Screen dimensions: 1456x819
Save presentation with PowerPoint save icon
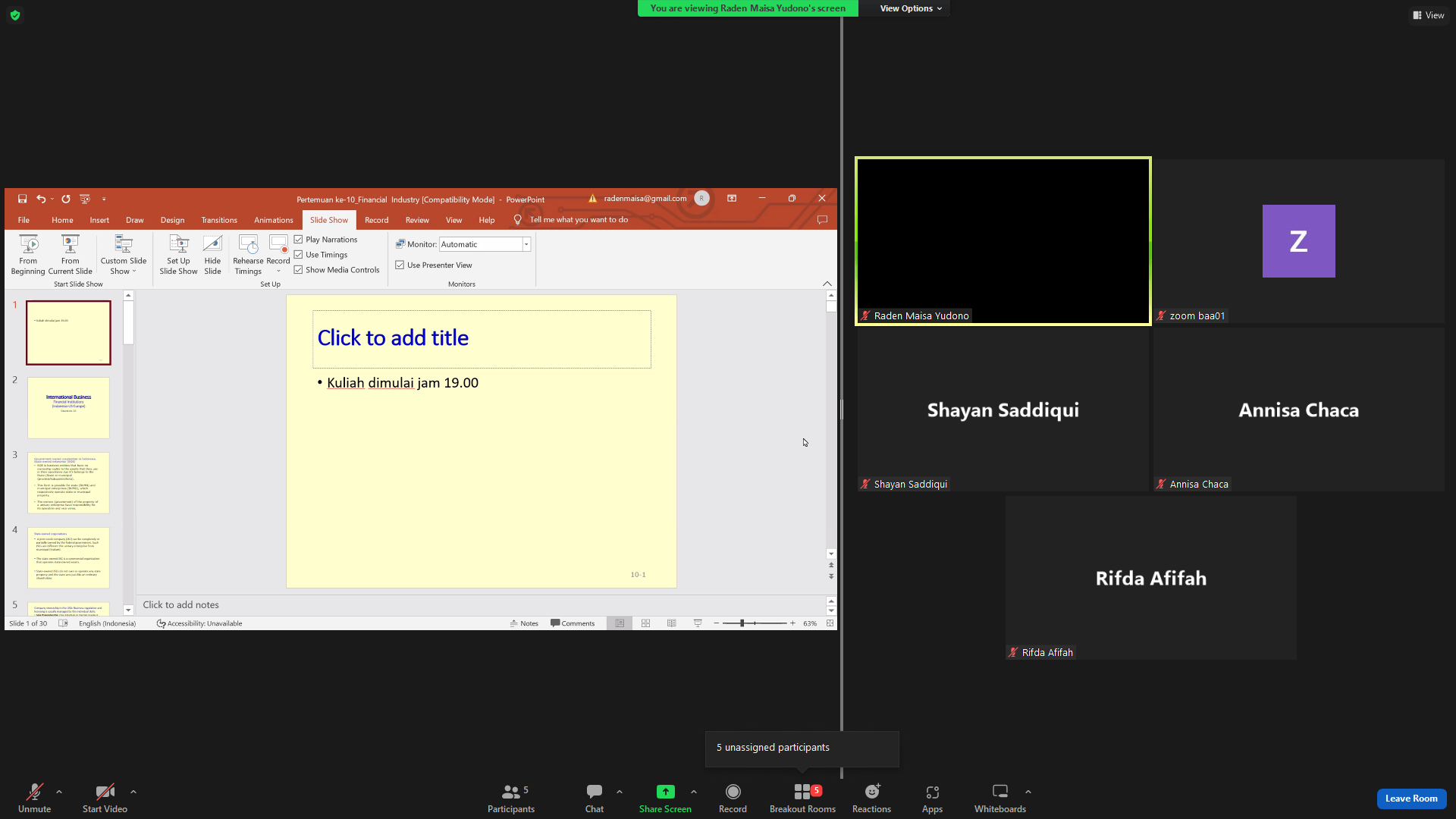tap(22, 199)
